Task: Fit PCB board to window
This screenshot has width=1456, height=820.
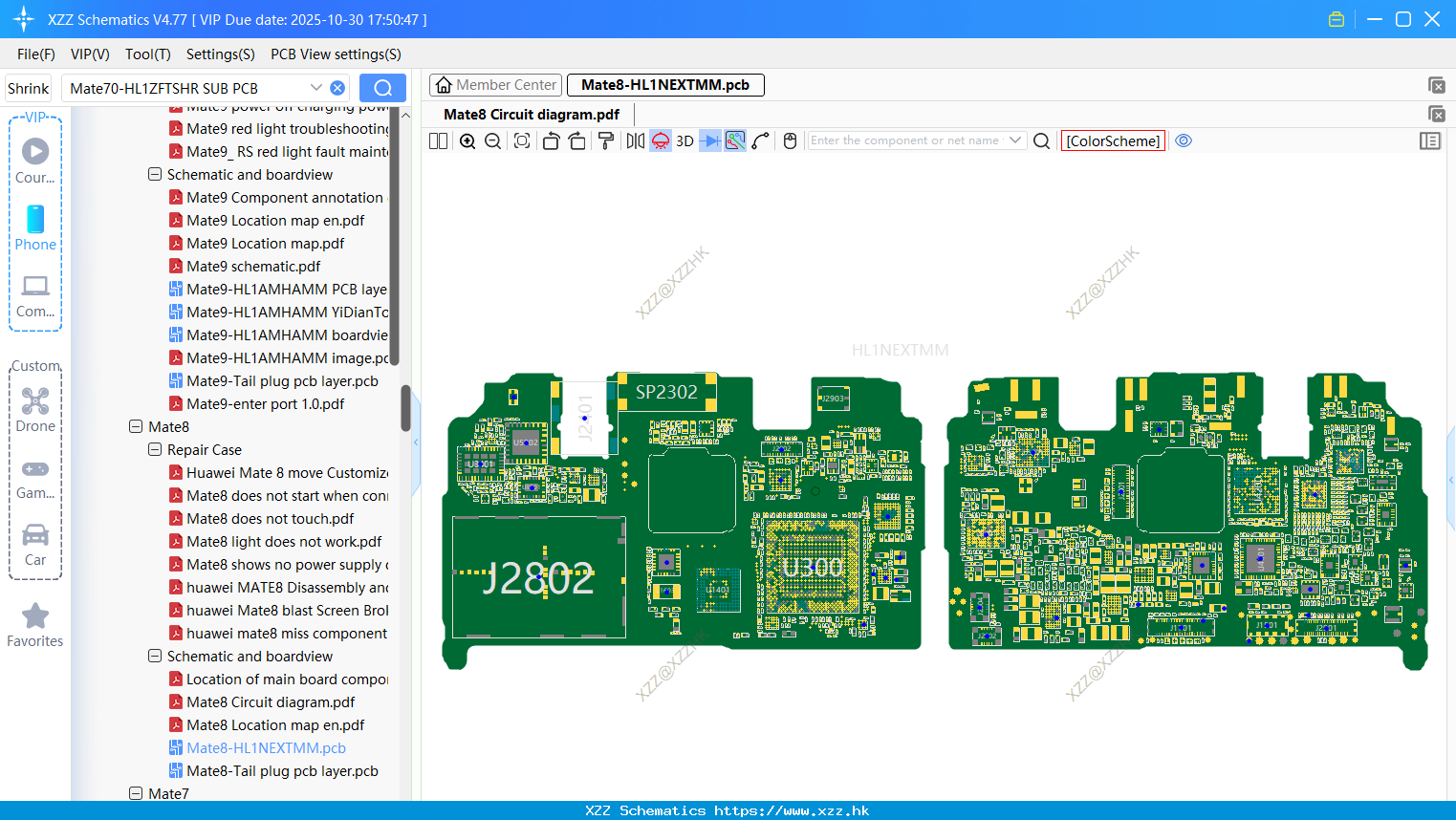Action: coord(522,140)
